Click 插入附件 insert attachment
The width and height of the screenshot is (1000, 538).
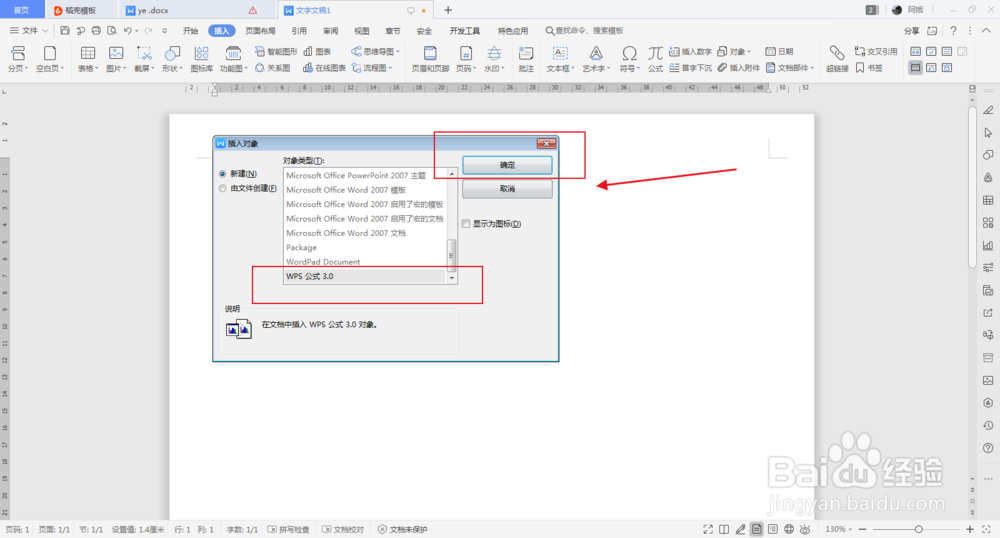coord(738,68)
